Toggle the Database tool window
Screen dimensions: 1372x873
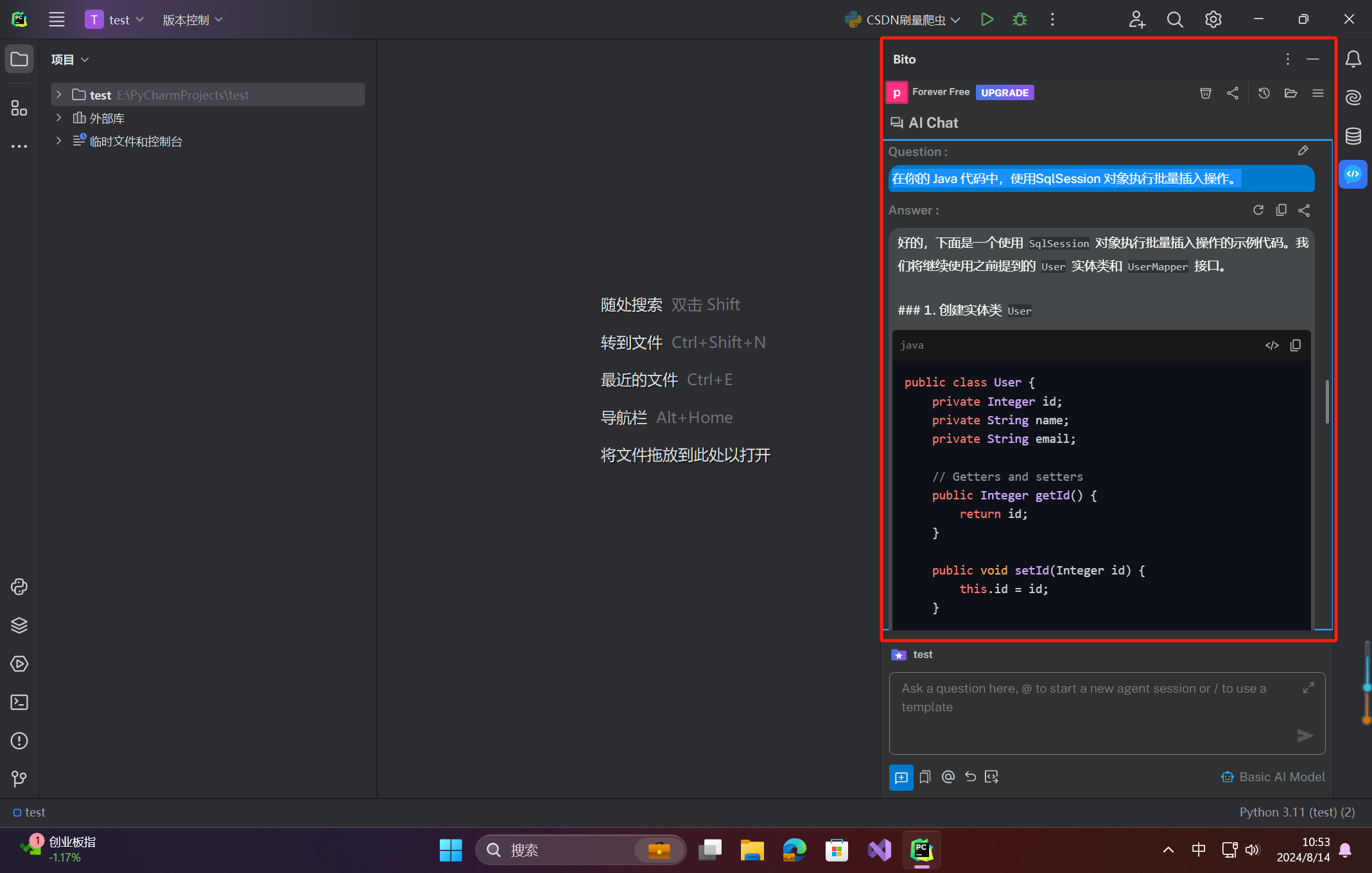pyautogui.click(x=1353, y=136)
